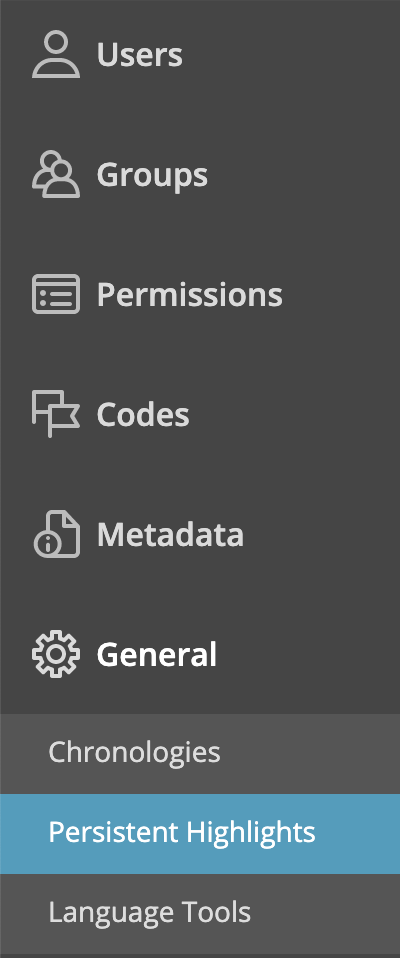Click the "Users" text label

139,54
